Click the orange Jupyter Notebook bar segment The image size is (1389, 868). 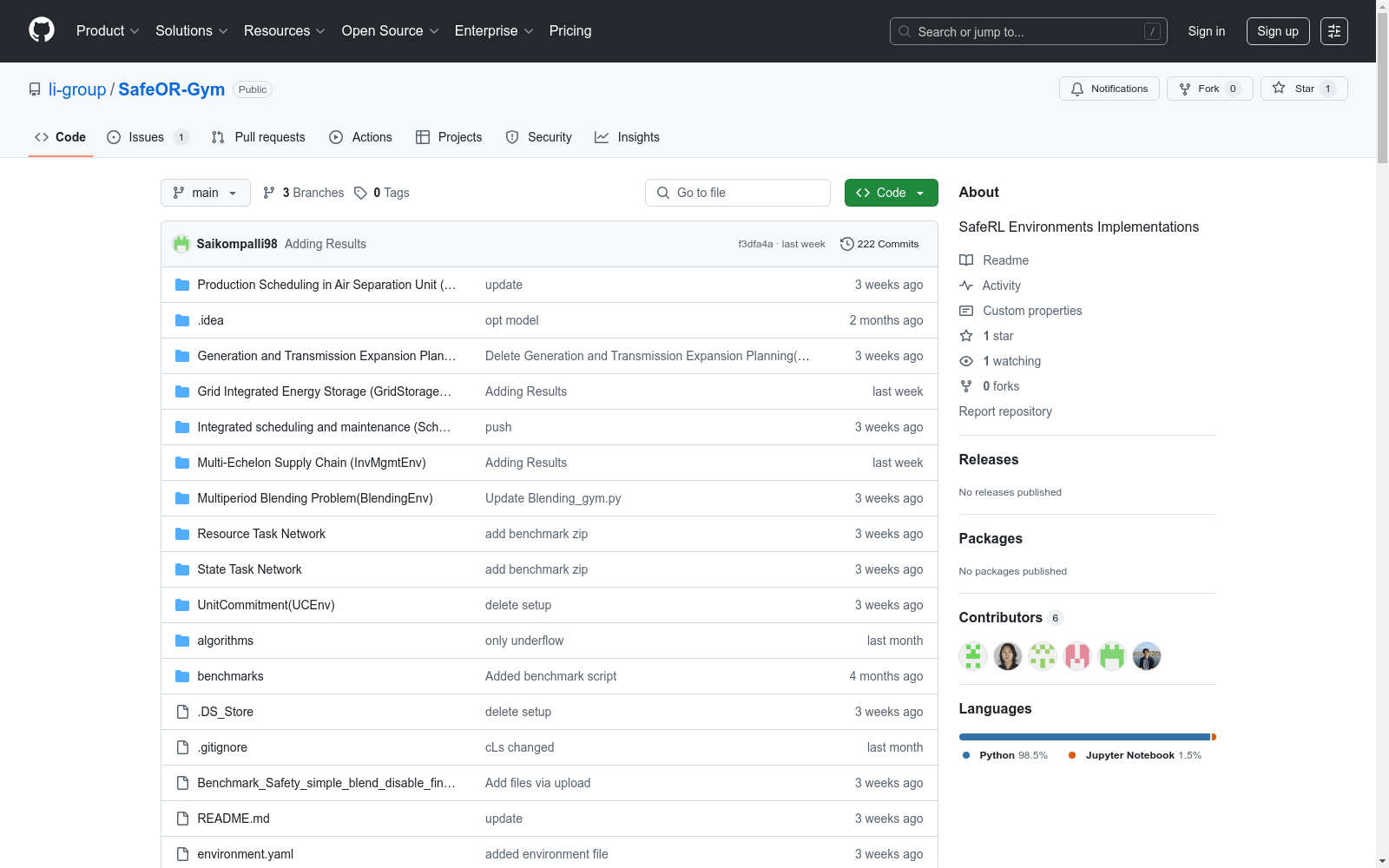coord(1214,737)
